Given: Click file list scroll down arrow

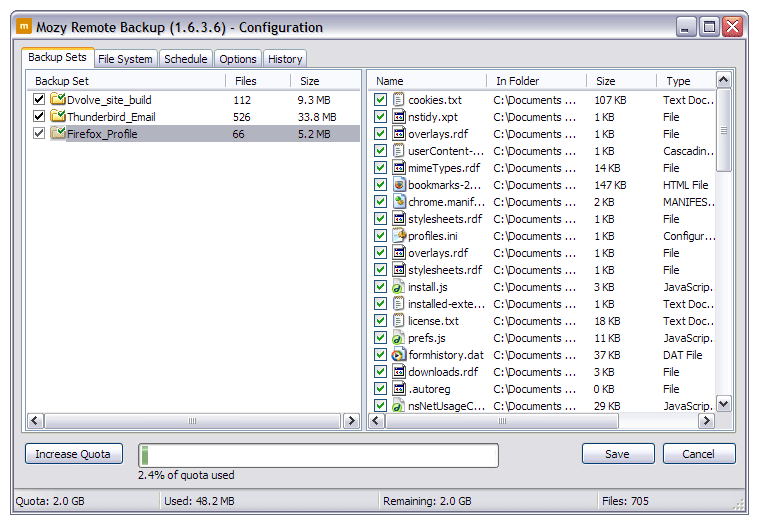Looking at the screenshot, I should pyautogui.click(x=723, y=404).
